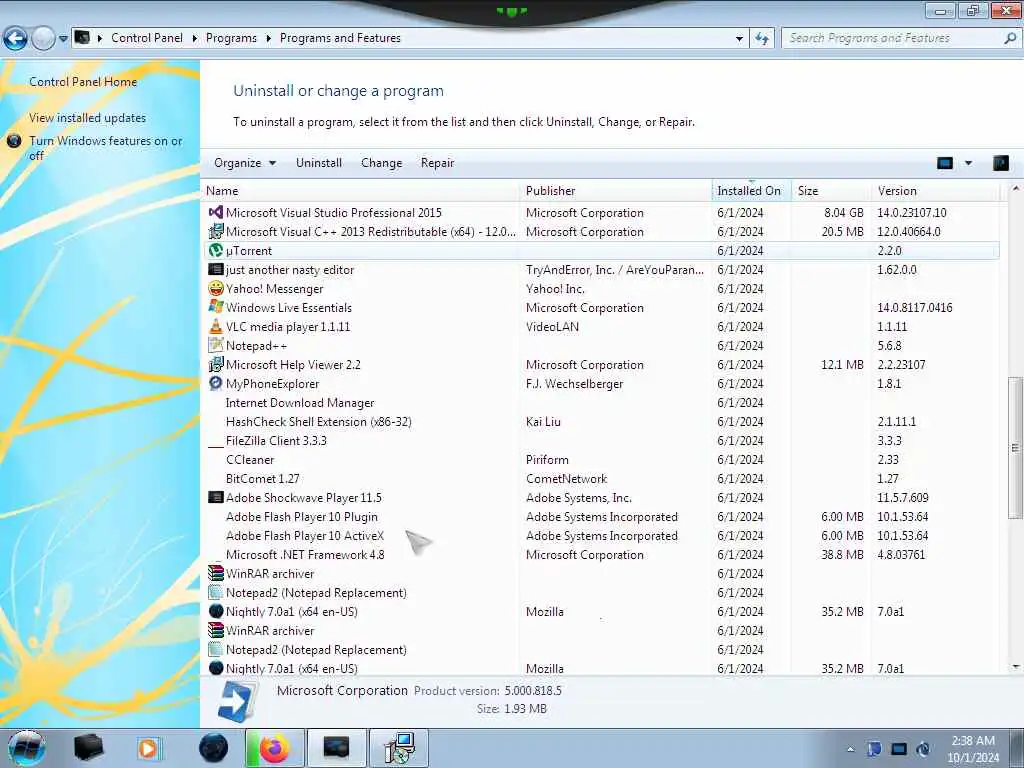This screenshot has height=768, width=1024.
Task: Open the Windows Start orb
Action: point(27,748)
